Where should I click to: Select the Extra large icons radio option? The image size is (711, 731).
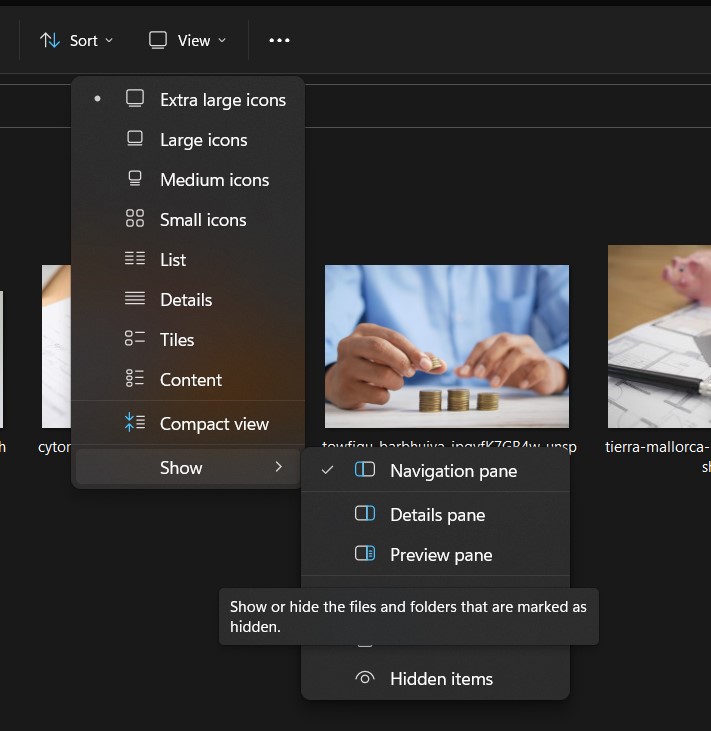222,100
